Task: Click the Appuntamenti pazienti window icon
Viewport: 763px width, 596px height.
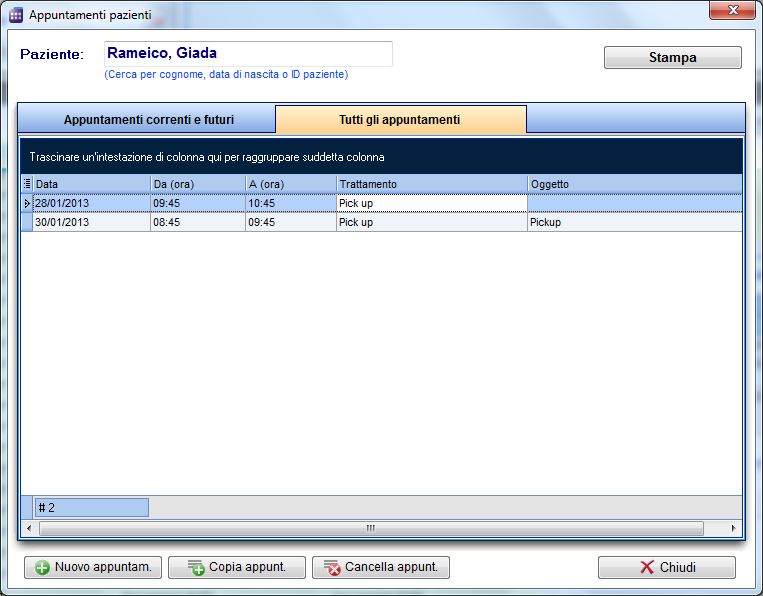Action: (16, 15)
